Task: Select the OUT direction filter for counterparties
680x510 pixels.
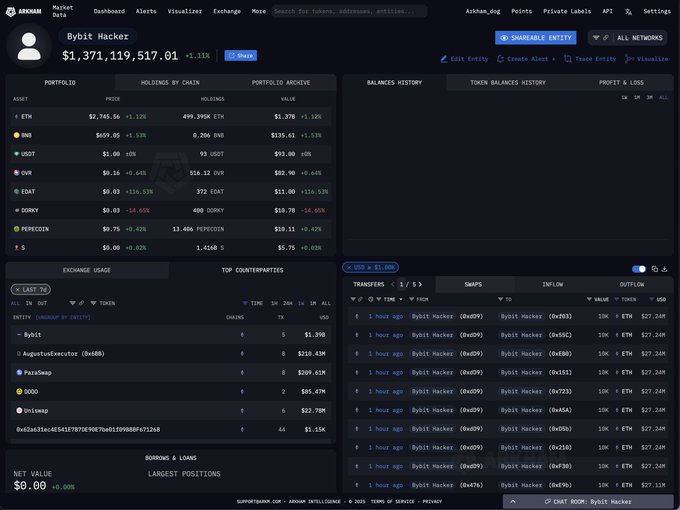Action: click(42, 304)
